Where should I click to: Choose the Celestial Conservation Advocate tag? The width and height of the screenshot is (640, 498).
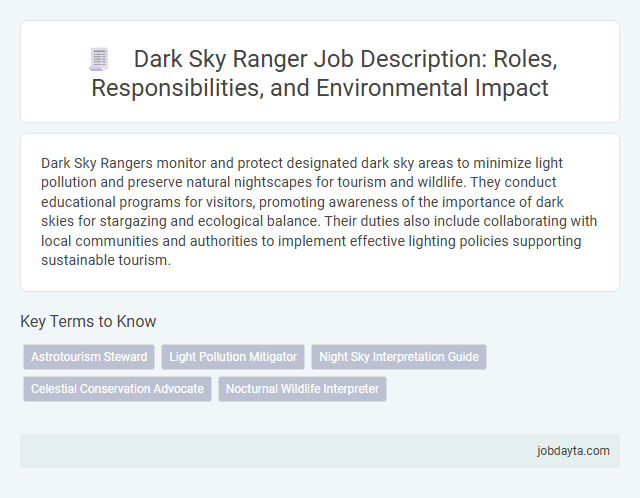point(117,389)
